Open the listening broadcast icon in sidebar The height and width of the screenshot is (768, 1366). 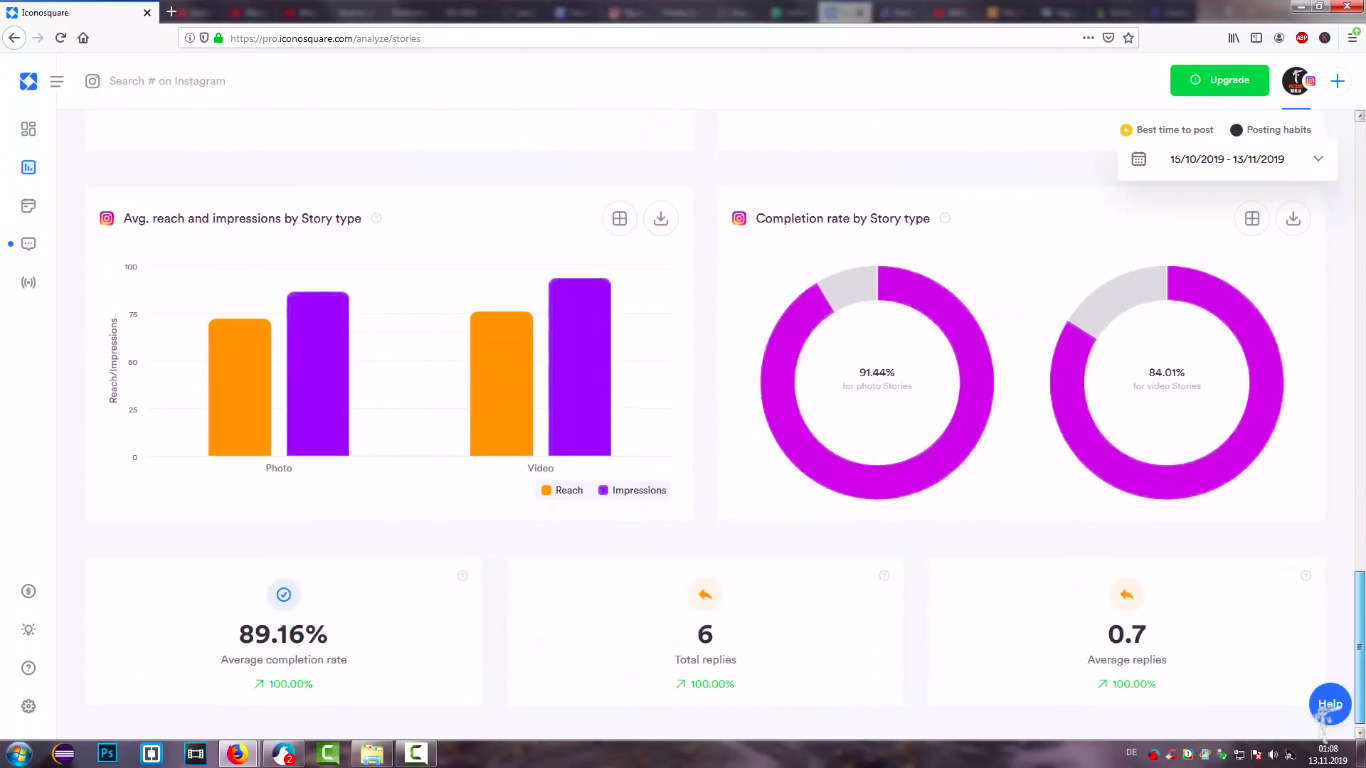coord(28,283)
